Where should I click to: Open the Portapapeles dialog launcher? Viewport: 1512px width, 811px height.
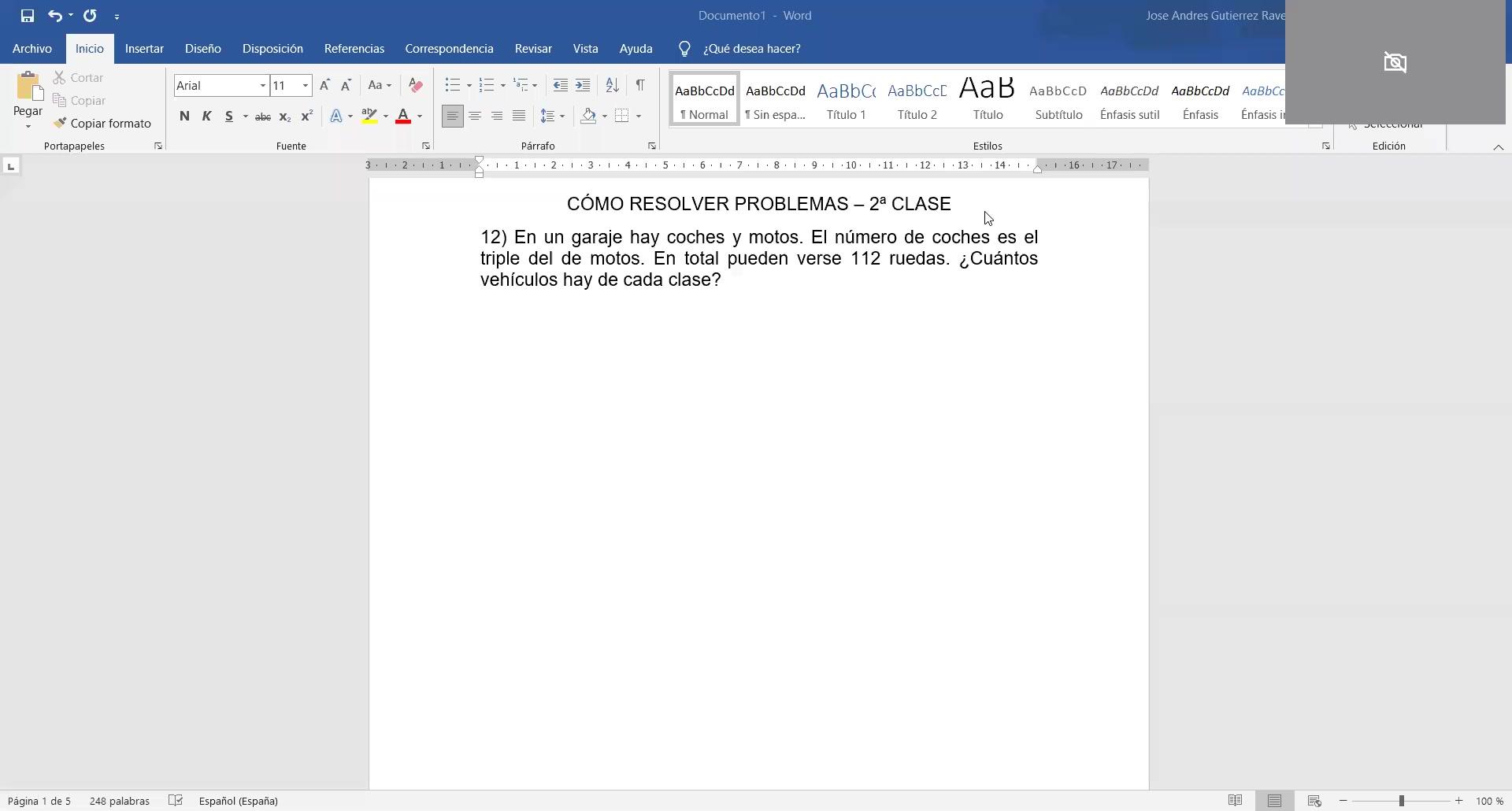(x=158, y=146)
